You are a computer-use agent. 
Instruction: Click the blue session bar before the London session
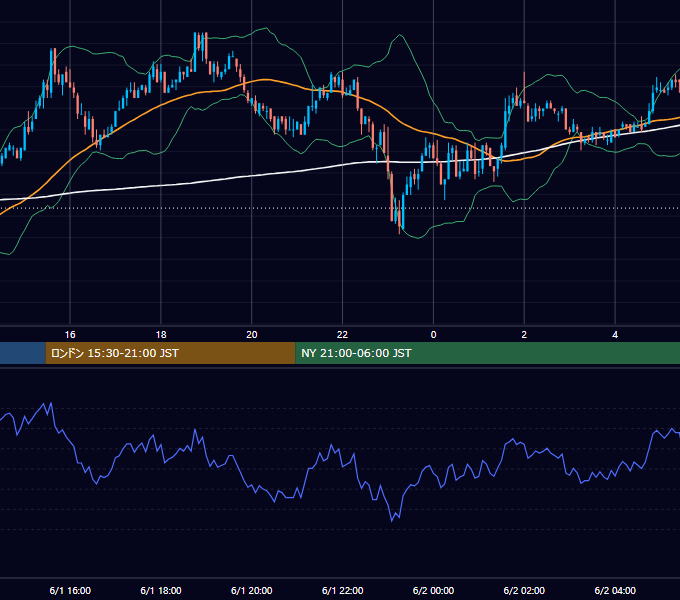23,353
